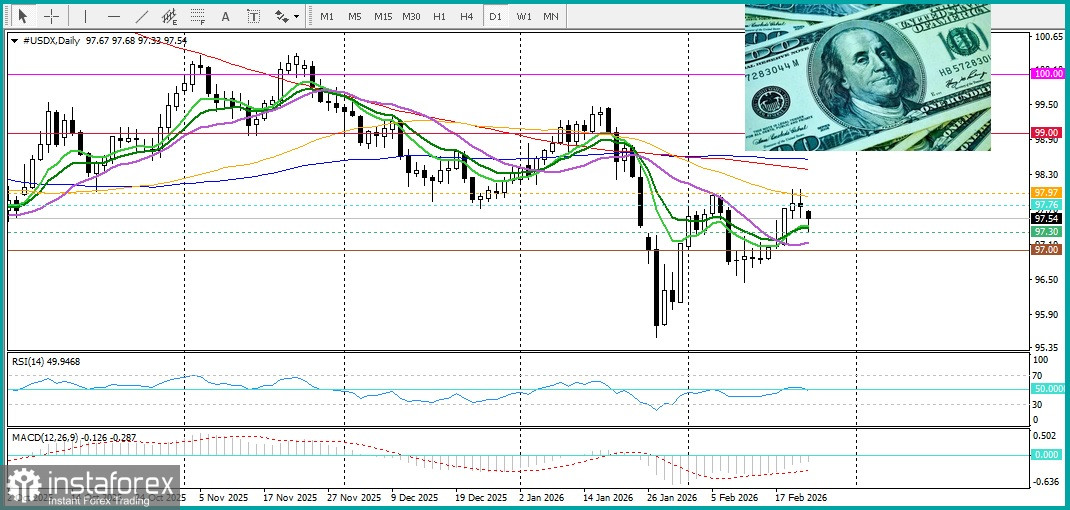Click the magenta 100.00 price level label
Image resolution: width=1070 pixels, height=510 pixels.
(1047, 74)
